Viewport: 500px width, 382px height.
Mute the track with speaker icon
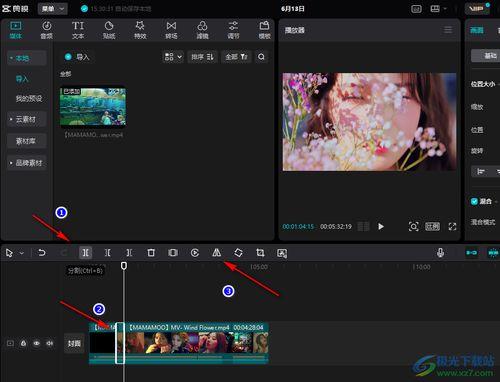tap(50, 343)
